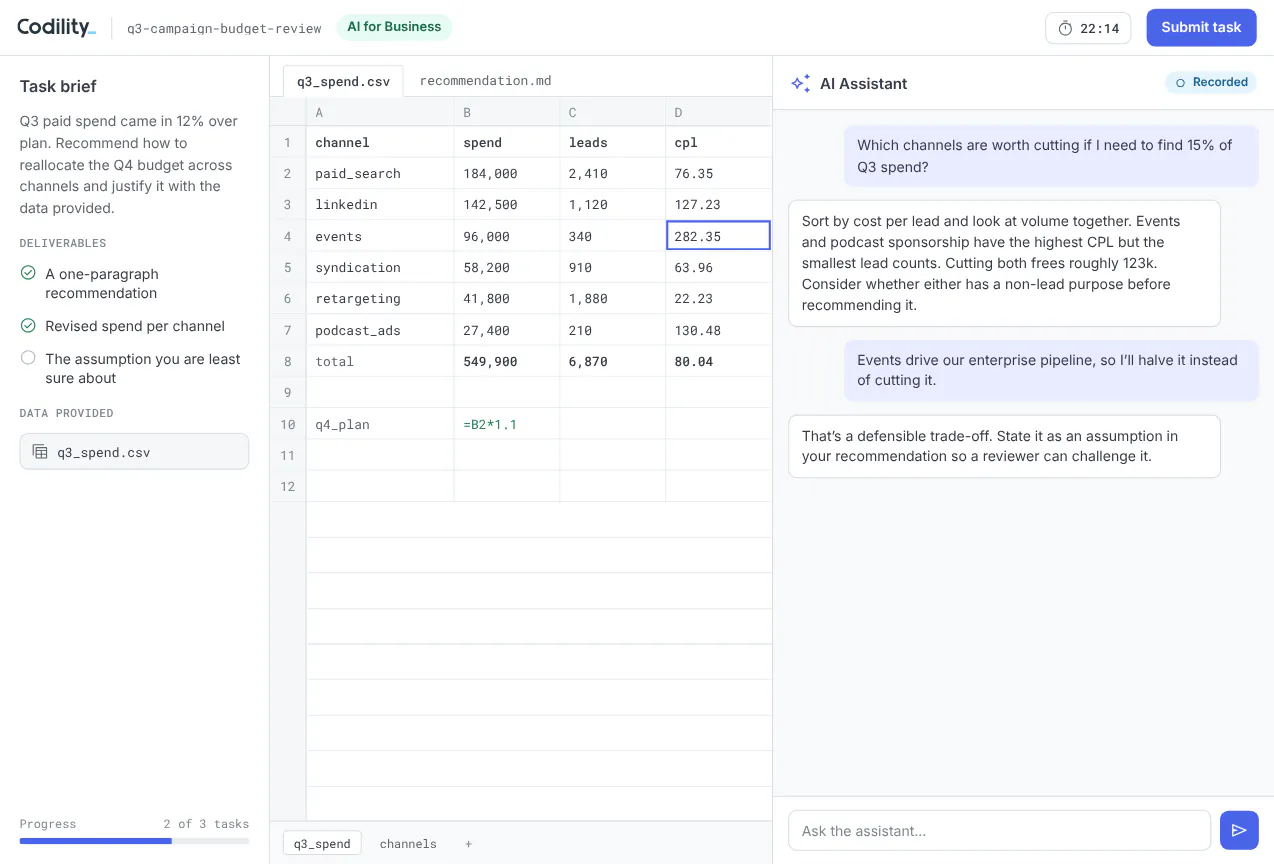Open the recommendation.md tab

tap(485, 81)
